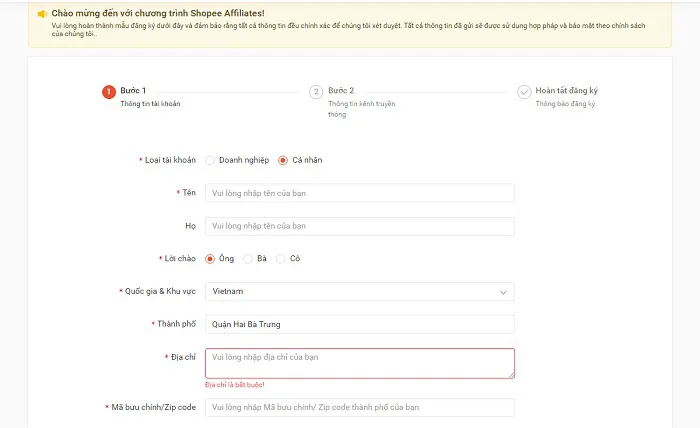700x428 pixels.
Task: Click the 'Thông tin kênh truyền thông' subtitle
Action: (362, 109)
